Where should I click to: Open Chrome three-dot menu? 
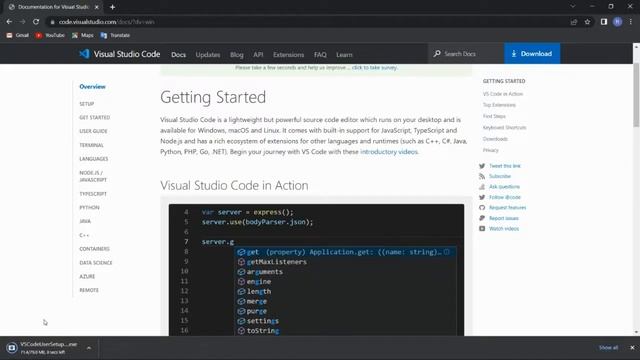coord(631,22)
